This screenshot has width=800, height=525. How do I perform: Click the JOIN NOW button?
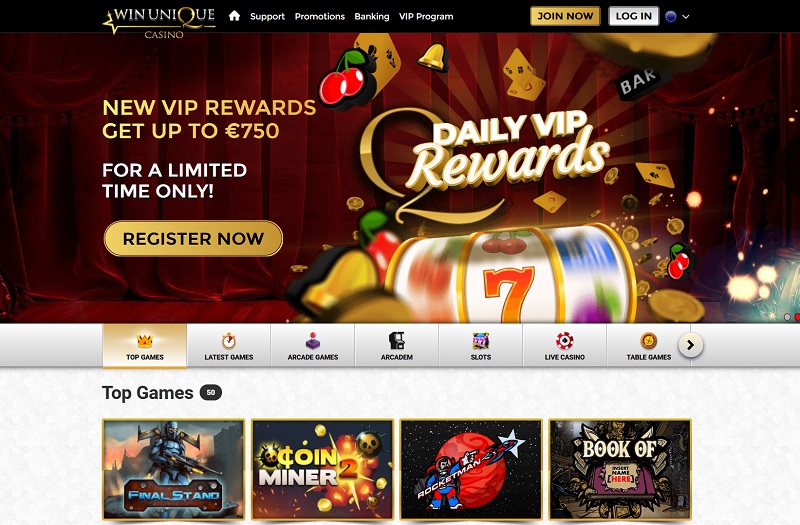(565, 16)
